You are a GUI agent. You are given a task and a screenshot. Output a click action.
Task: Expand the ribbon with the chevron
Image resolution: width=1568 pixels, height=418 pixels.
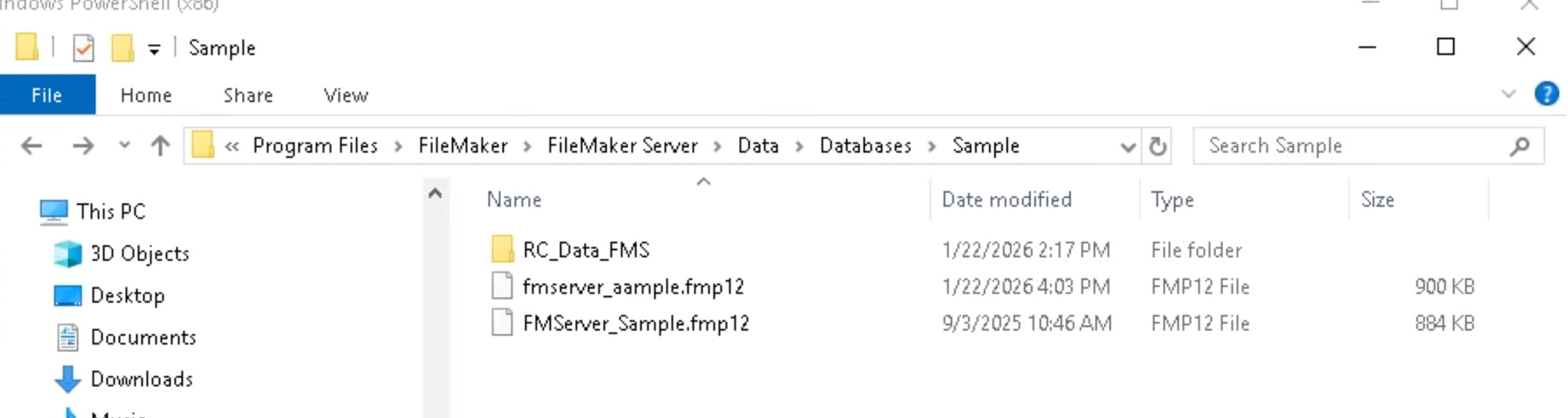point(1508,94)
